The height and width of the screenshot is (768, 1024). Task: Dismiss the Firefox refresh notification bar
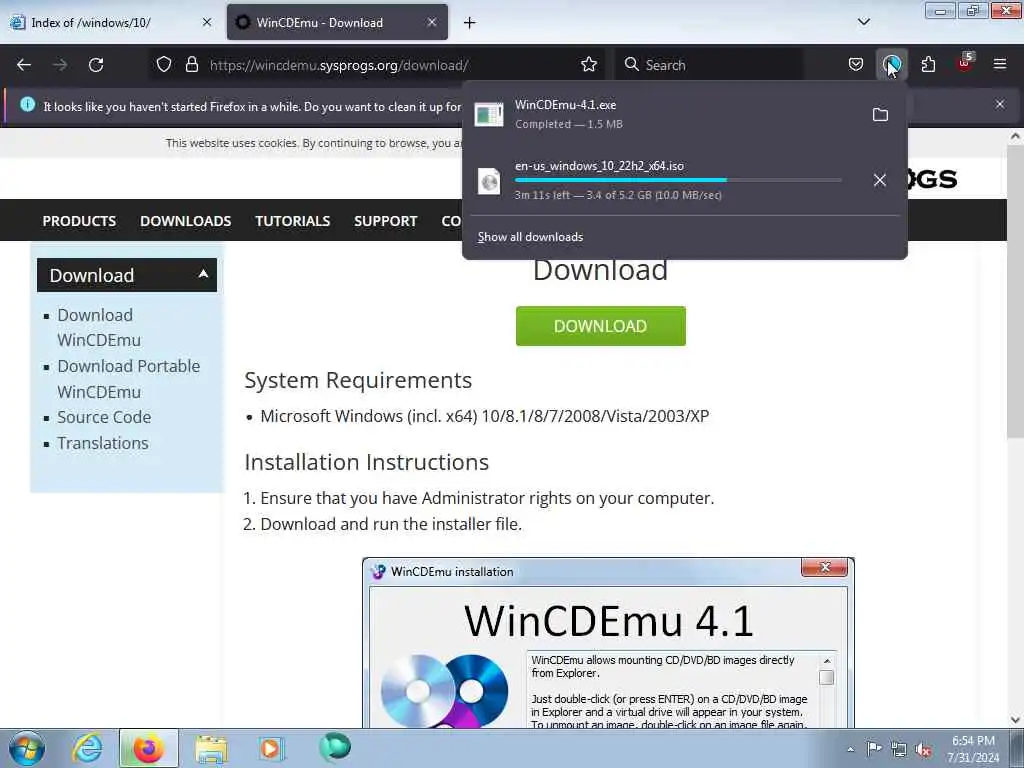1000,104
